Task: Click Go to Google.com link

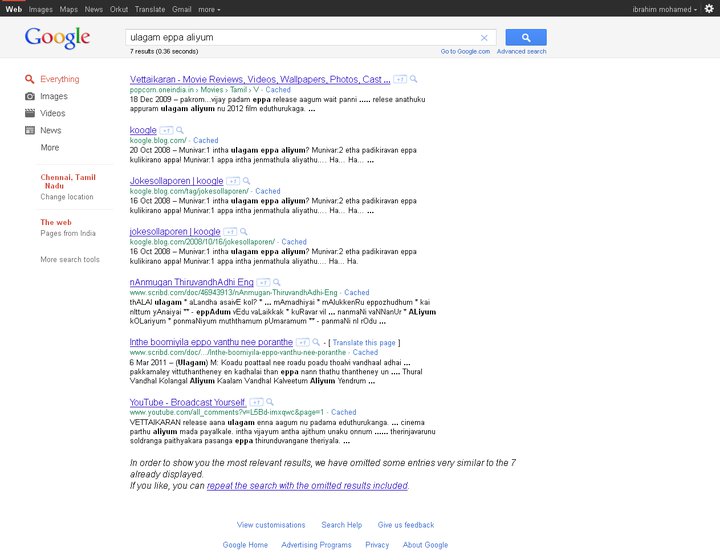Action: pyautogui.click(x=465, y=51)
